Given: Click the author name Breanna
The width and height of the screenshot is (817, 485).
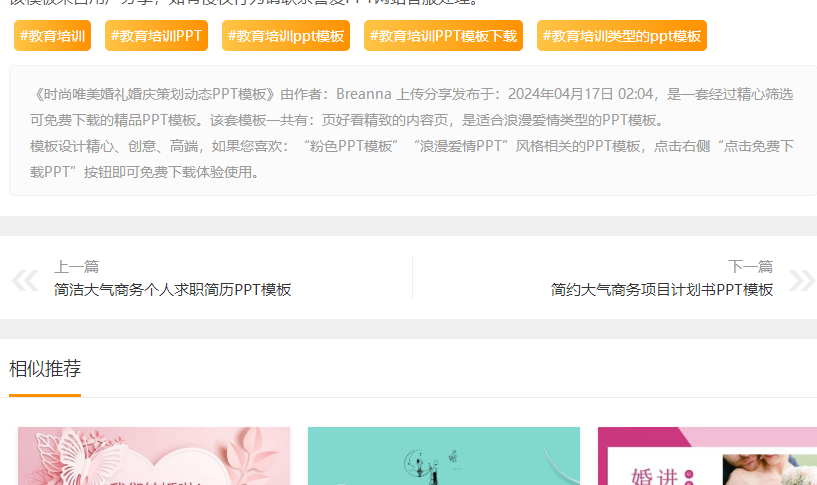Looking at the screenshot, I should pyautogui.click(x=364, y=94).
